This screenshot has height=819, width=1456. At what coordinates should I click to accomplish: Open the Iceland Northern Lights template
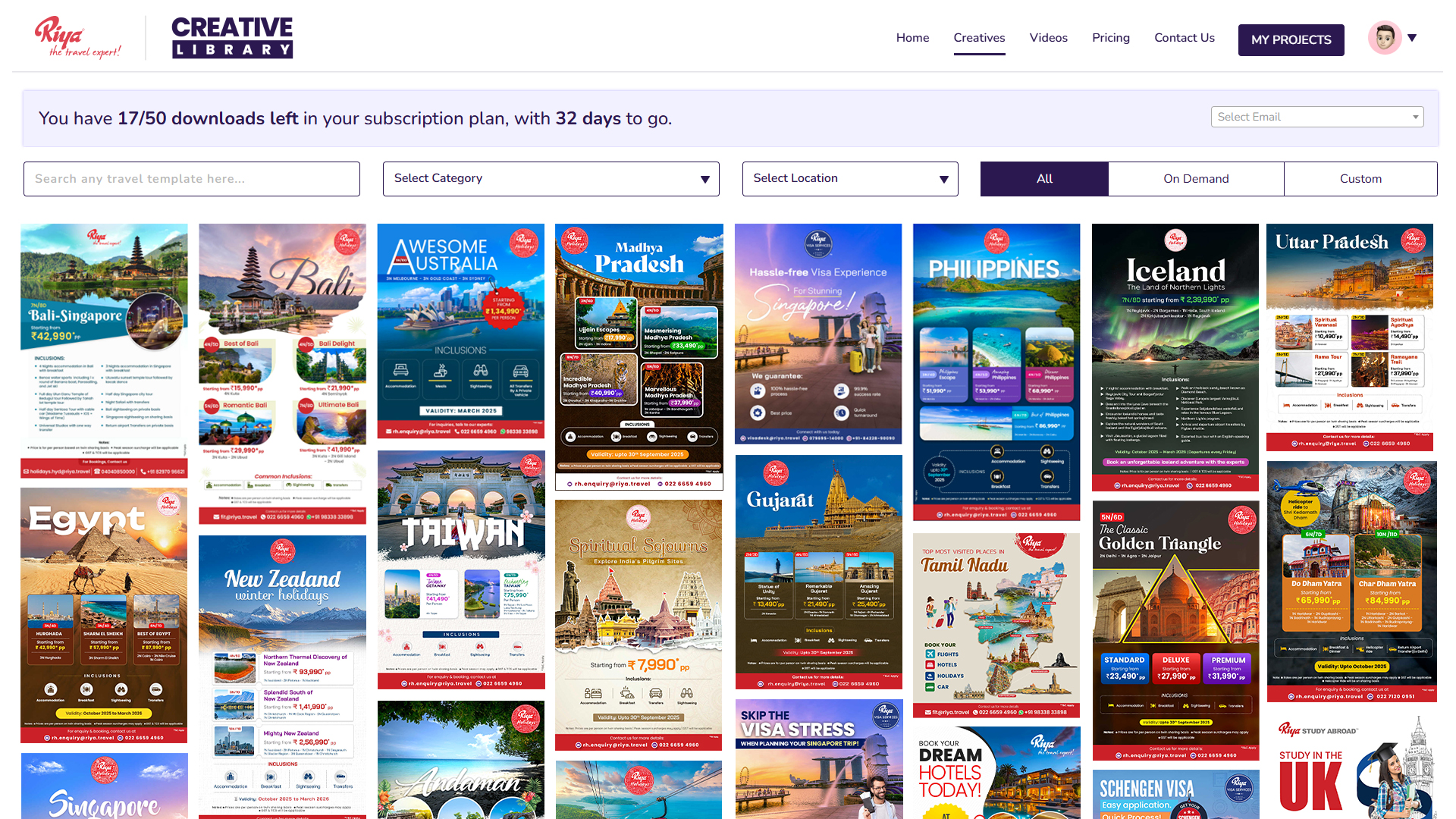(1175, 358)
